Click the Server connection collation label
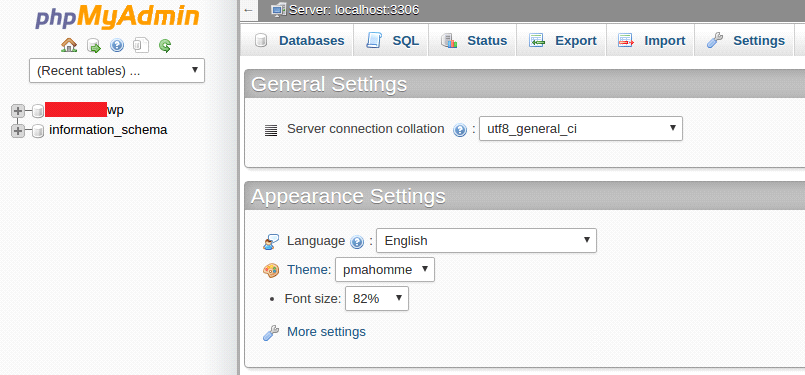805x375 pixels. [x=366, y=129]
